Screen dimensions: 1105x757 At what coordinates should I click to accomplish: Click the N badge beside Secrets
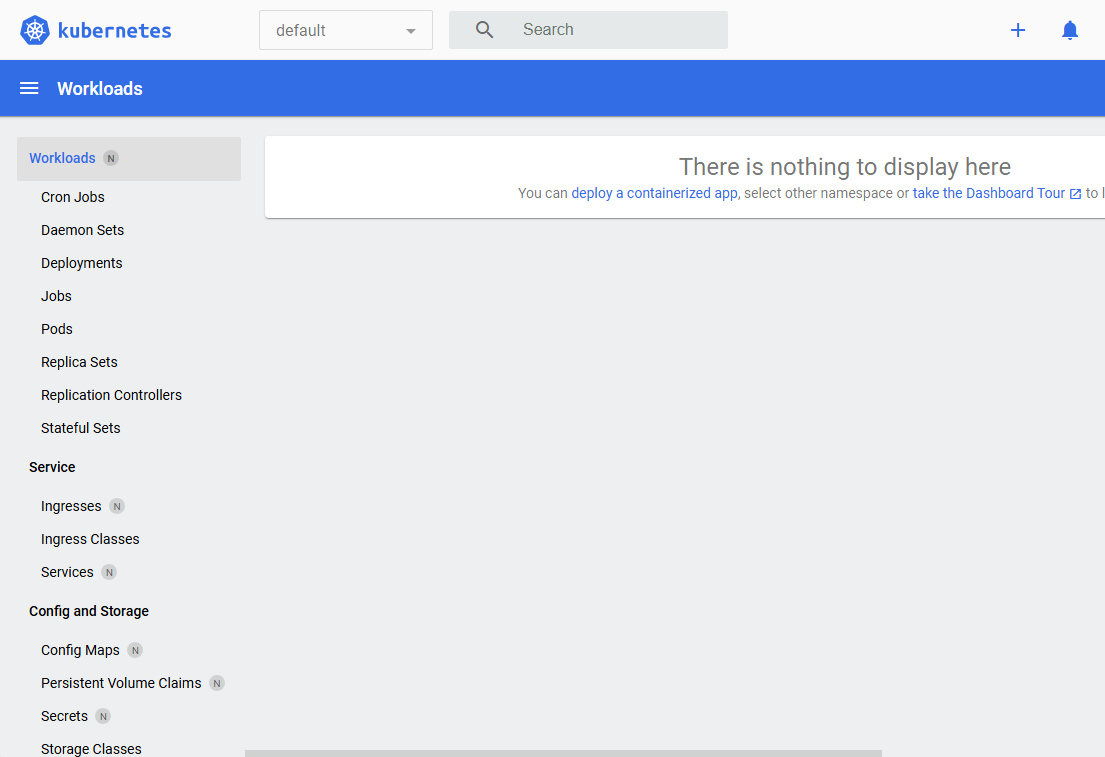tap(103, 716)
